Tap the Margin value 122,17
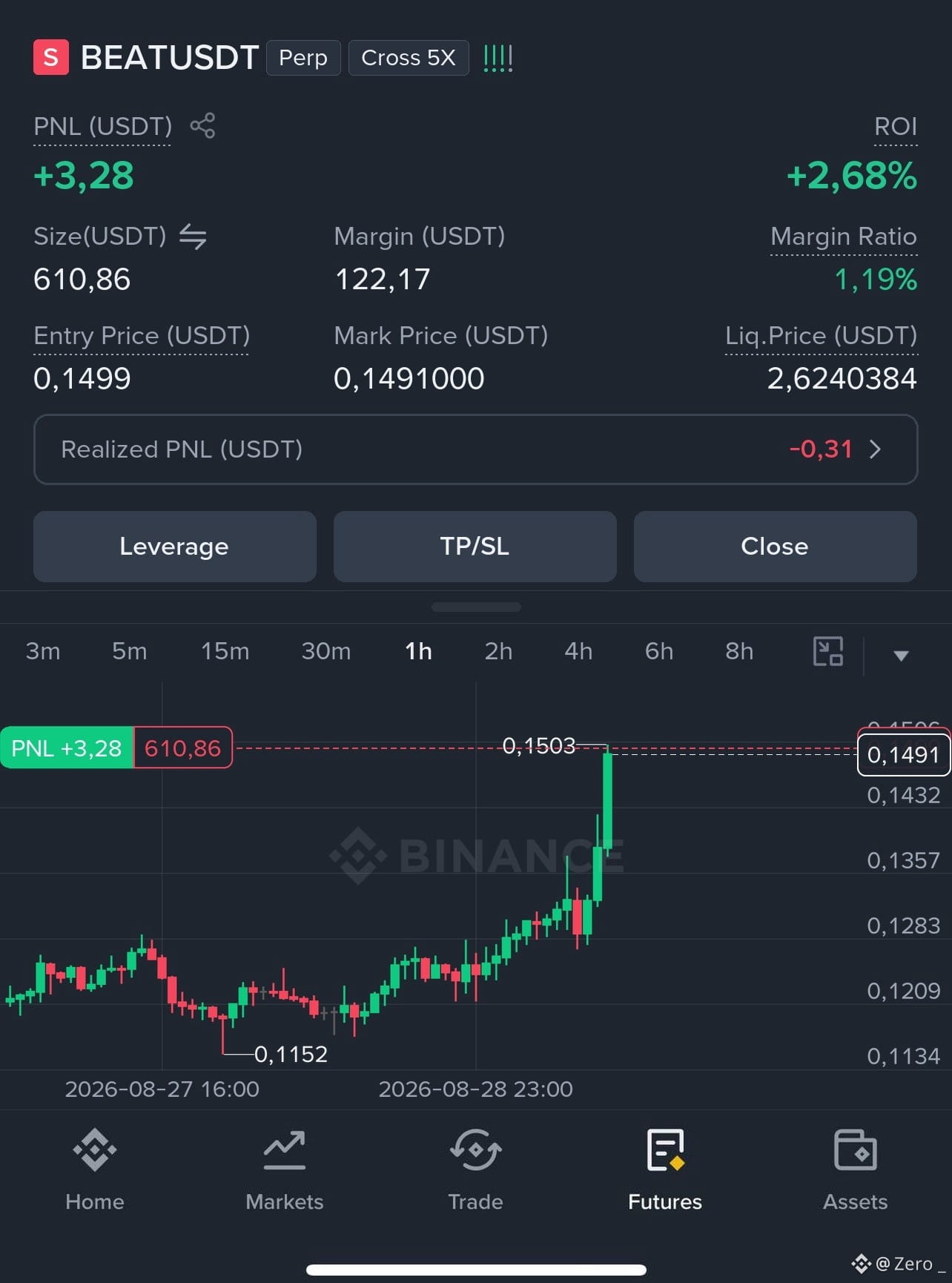Screen dimensions: 952x1283 click(383, 280)
